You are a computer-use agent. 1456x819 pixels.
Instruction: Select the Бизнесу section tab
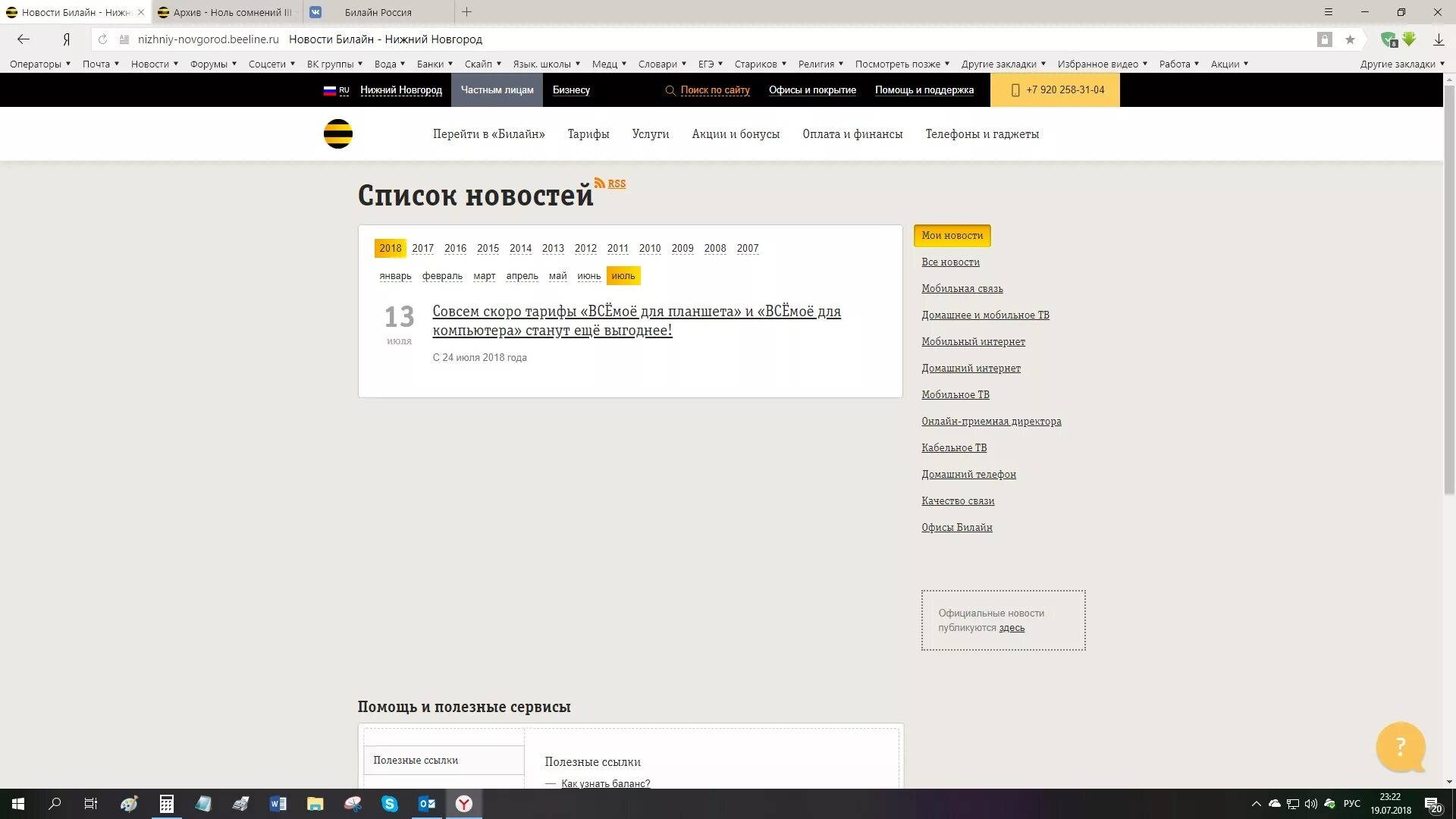[571, 90]
